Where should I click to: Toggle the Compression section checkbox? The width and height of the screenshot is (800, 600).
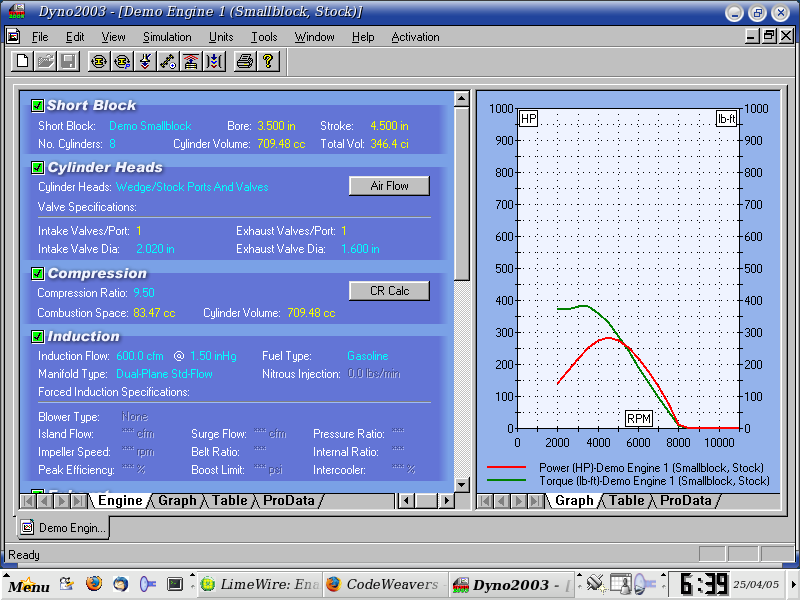pyautogui.click(x=37, y=273)
